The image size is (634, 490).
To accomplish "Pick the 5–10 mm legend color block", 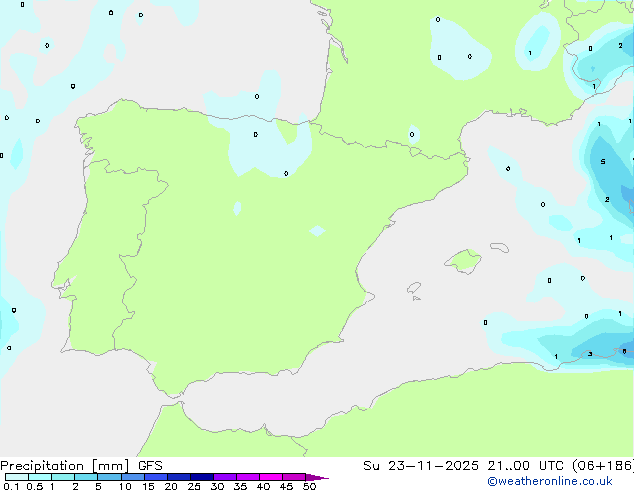I will click(109, 477).
